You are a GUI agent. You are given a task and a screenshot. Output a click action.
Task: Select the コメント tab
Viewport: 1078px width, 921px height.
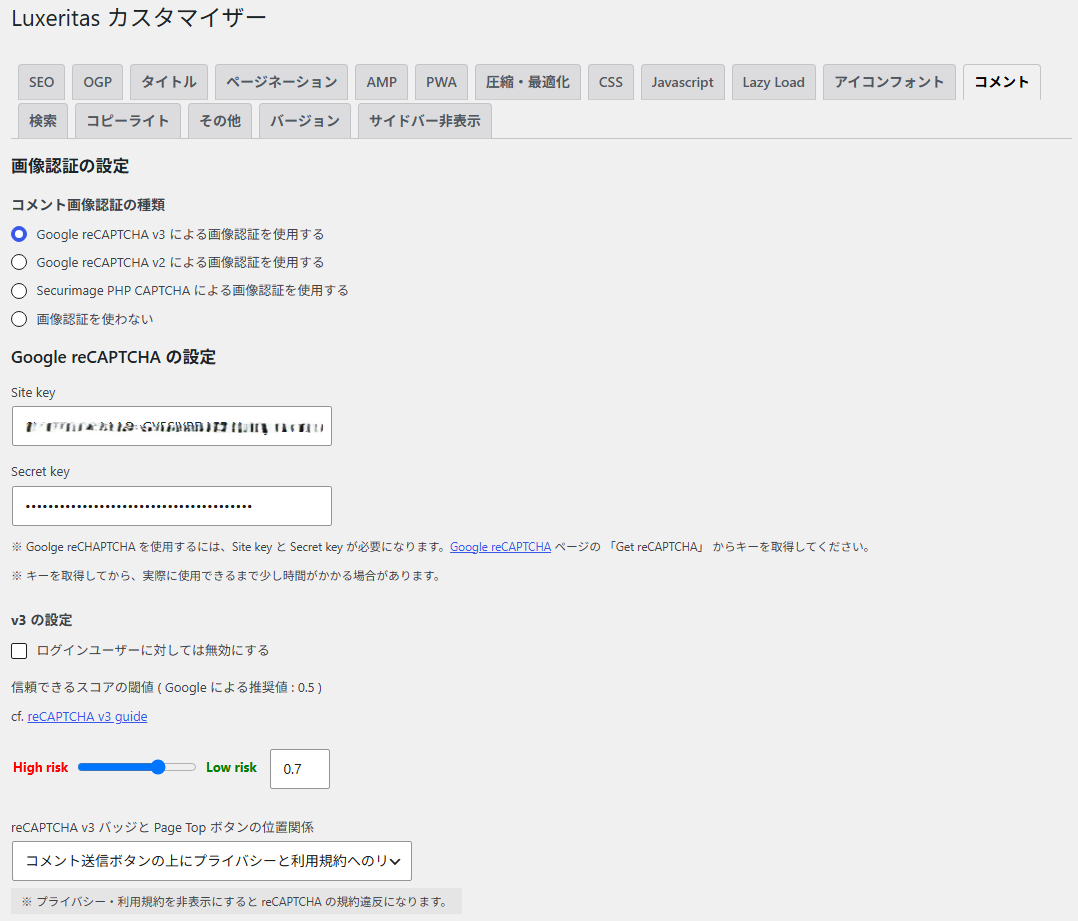click(1002, 82)
